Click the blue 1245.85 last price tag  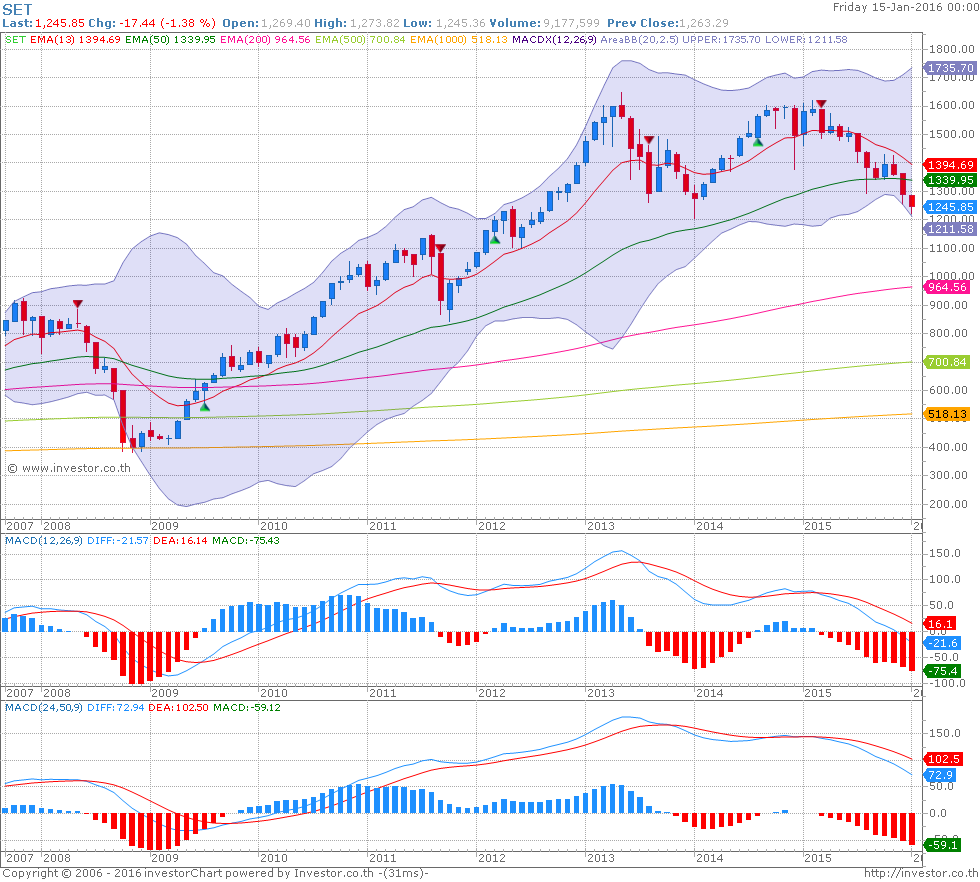click(951, 207)
